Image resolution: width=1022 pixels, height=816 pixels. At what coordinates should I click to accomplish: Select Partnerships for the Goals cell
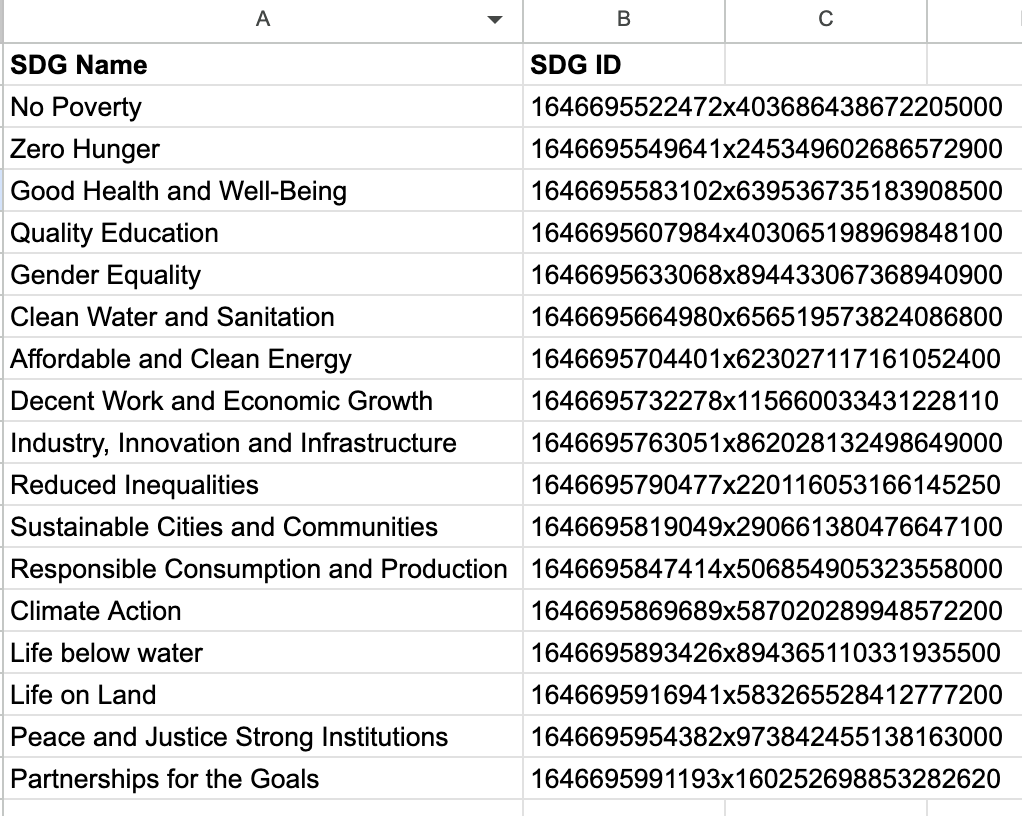coord(263,779)
